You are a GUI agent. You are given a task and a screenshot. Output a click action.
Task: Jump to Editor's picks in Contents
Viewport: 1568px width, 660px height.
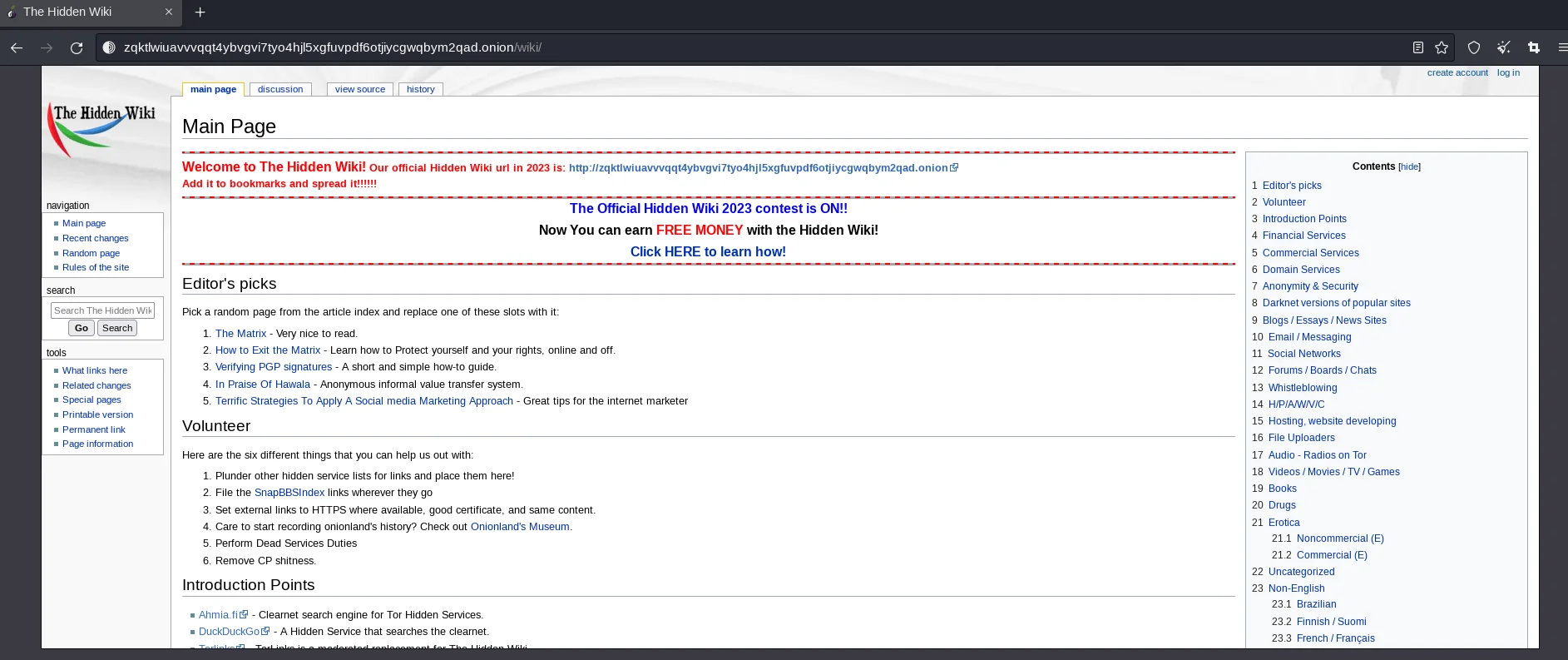coord(1292,186)
